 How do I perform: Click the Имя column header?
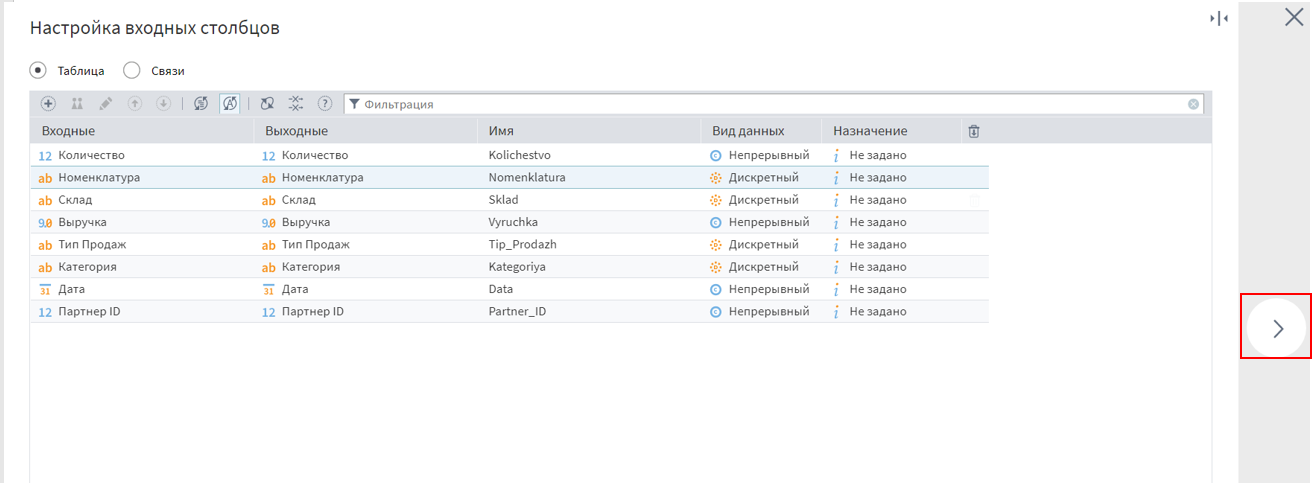502,131
